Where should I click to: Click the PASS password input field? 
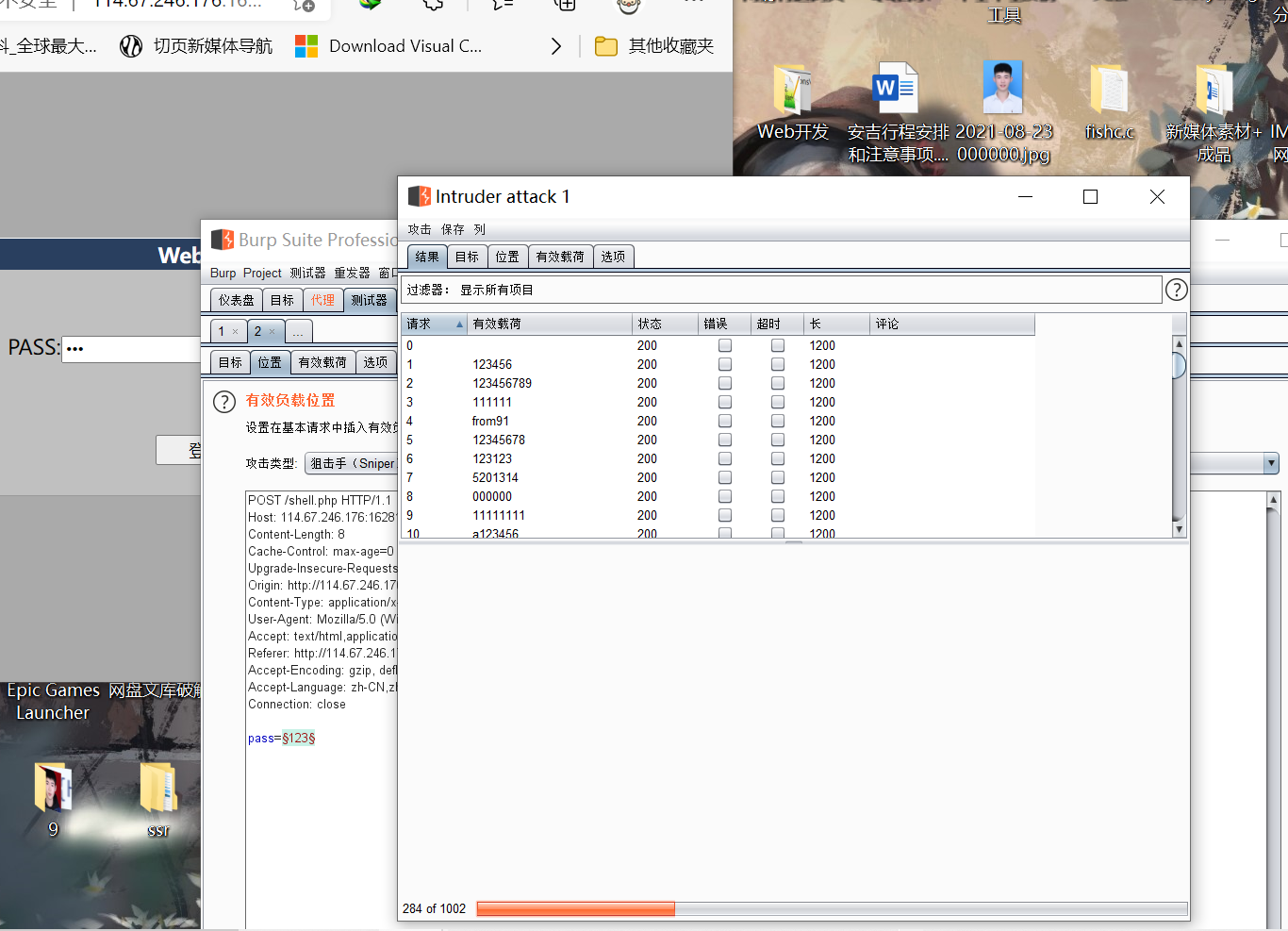click(131, 349)
